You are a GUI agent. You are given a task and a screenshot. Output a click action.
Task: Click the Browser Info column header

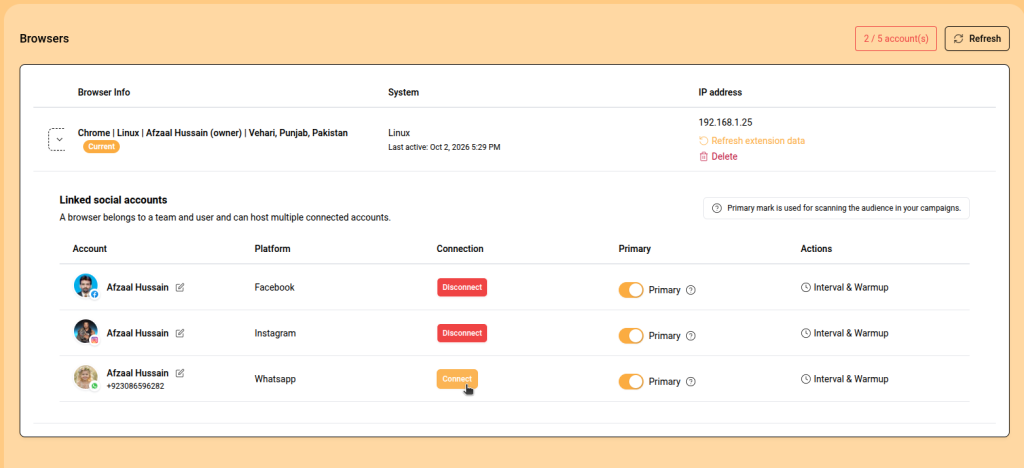pos(104,92)
